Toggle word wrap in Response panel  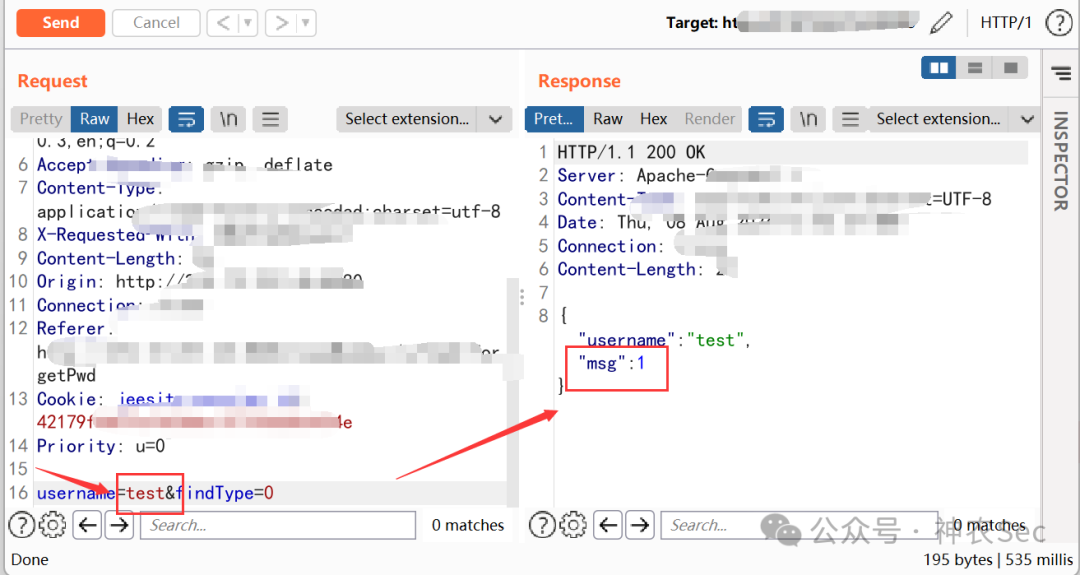(766, 119)
